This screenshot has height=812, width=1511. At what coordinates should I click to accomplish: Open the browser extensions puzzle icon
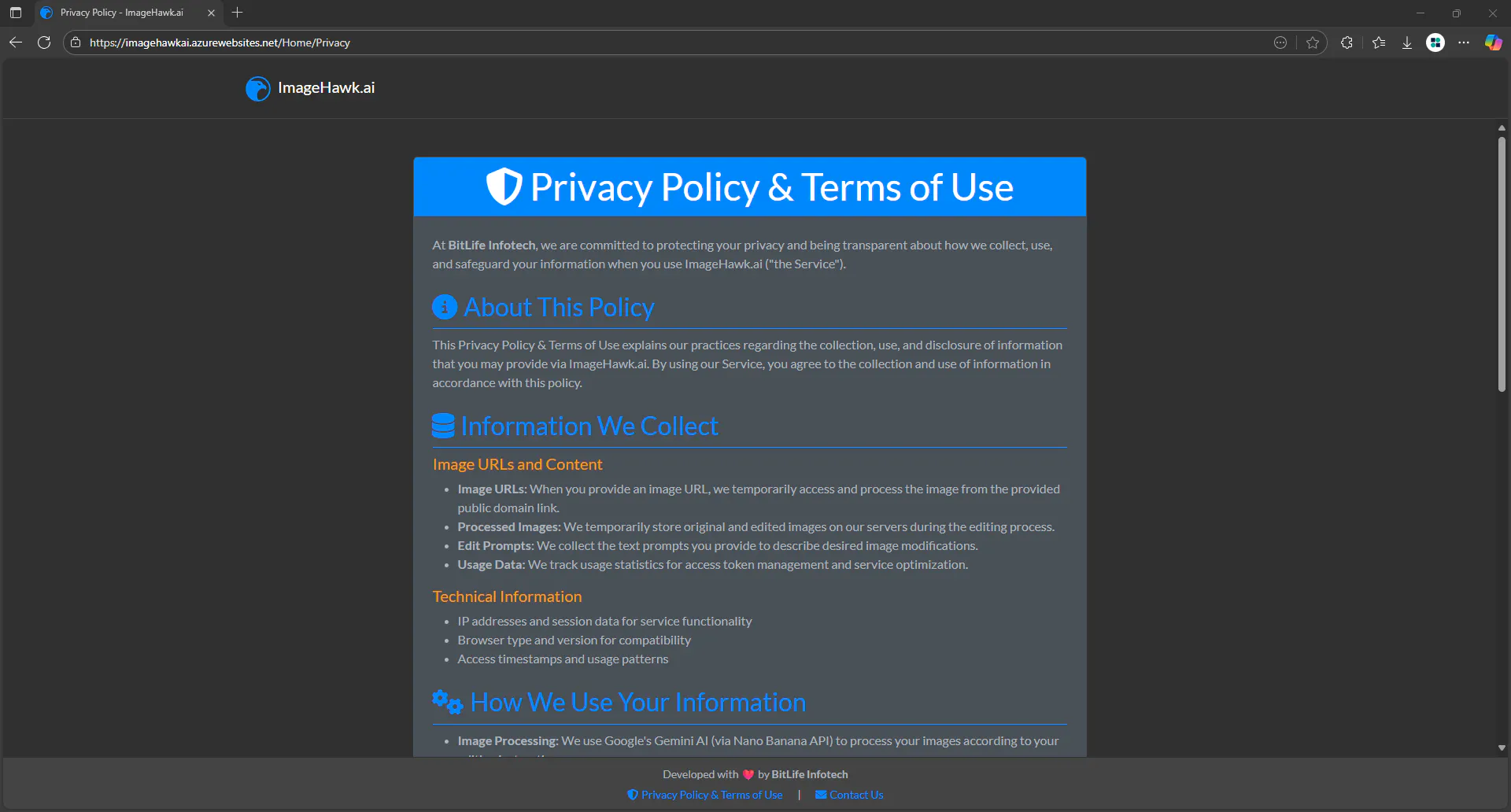tap(1347, 42)
